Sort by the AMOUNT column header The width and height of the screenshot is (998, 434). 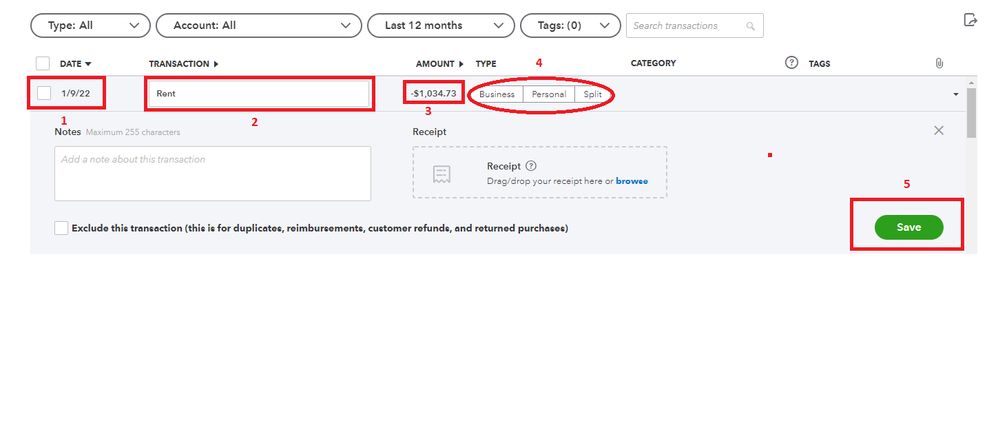[440, 64]
